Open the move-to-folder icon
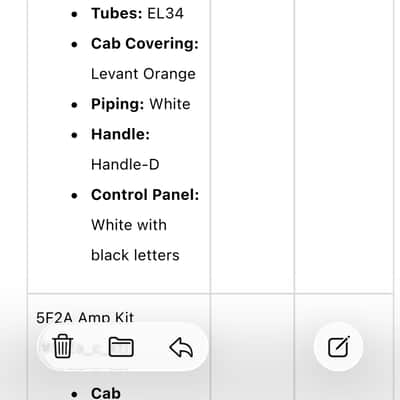 pos(121,347)
